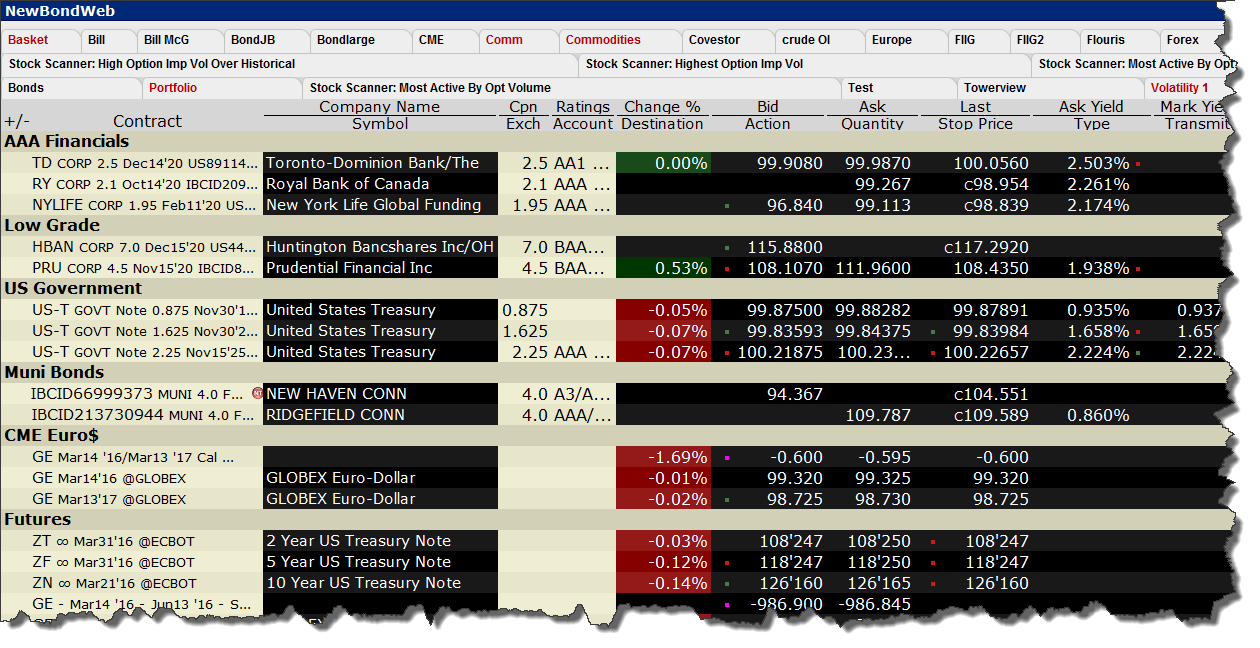Click the Contract column header
This screenshot has width=1260, height=648.
[x=147, y=121]
